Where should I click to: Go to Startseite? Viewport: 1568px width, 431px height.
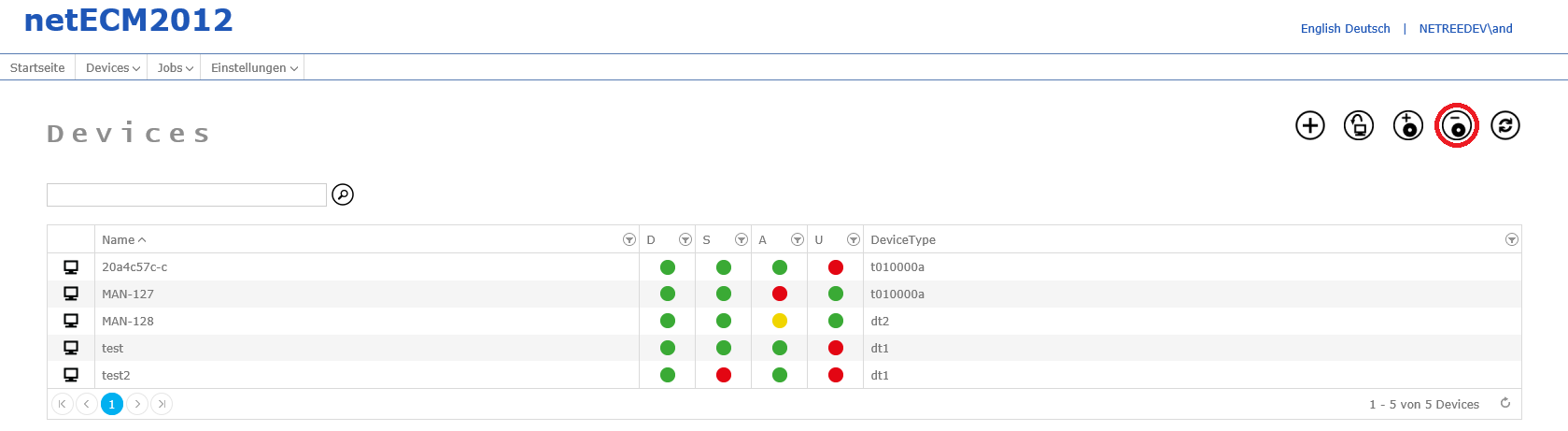37,68
